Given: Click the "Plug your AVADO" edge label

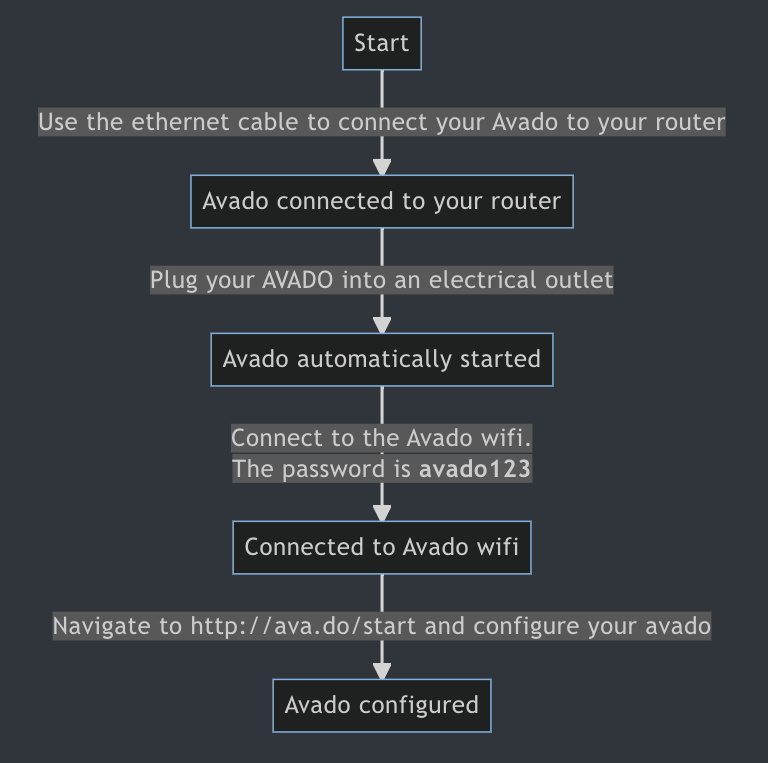Looking at the screenshot, I should tap(381, 280).
